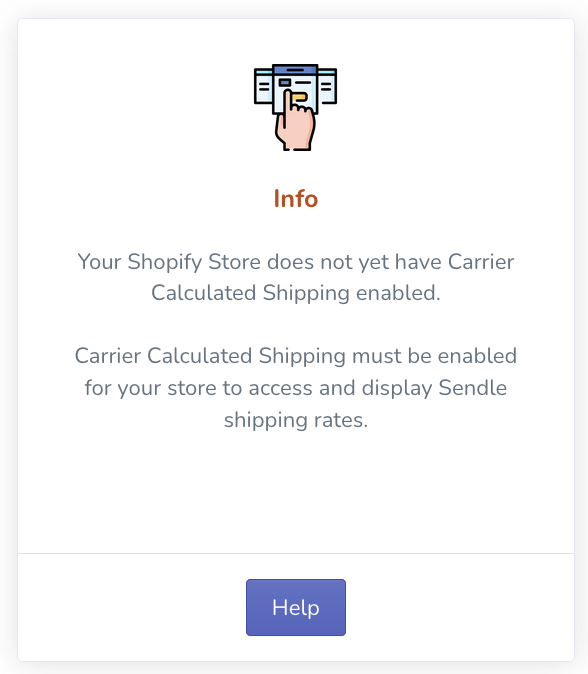588x674 pixels.
Task: Click the pointing hand illustration
Action: pyautogui.click(x=295, y=121)
